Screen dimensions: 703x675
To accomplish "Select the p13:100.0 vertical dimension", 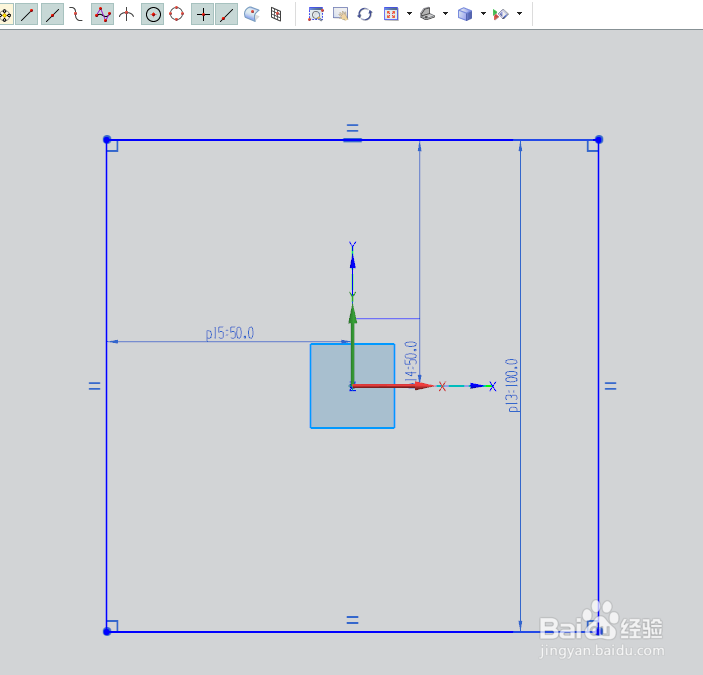I will (x=512, y=385).
